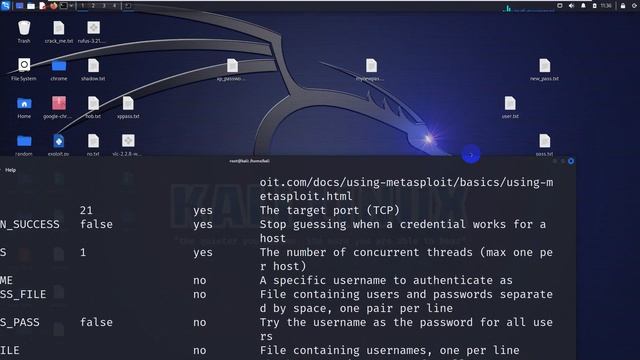640x360 pixels.
Task: Switch to workspace 1
Action: tap(82, 6)
